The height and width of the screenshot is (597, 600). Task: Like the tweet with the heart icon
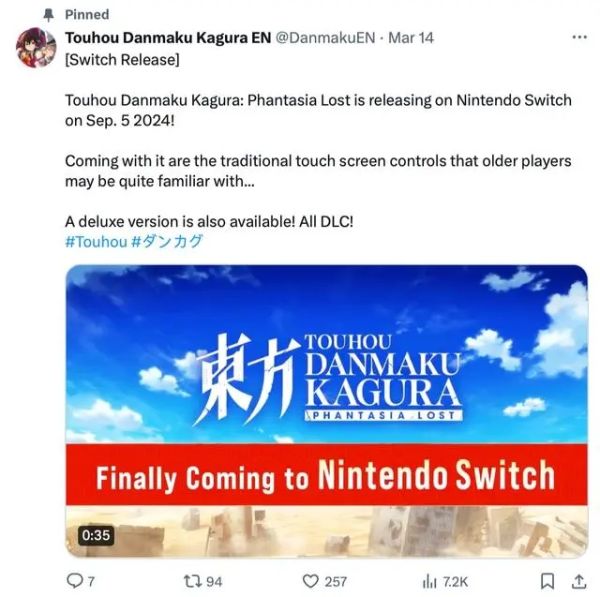[310, 581]
